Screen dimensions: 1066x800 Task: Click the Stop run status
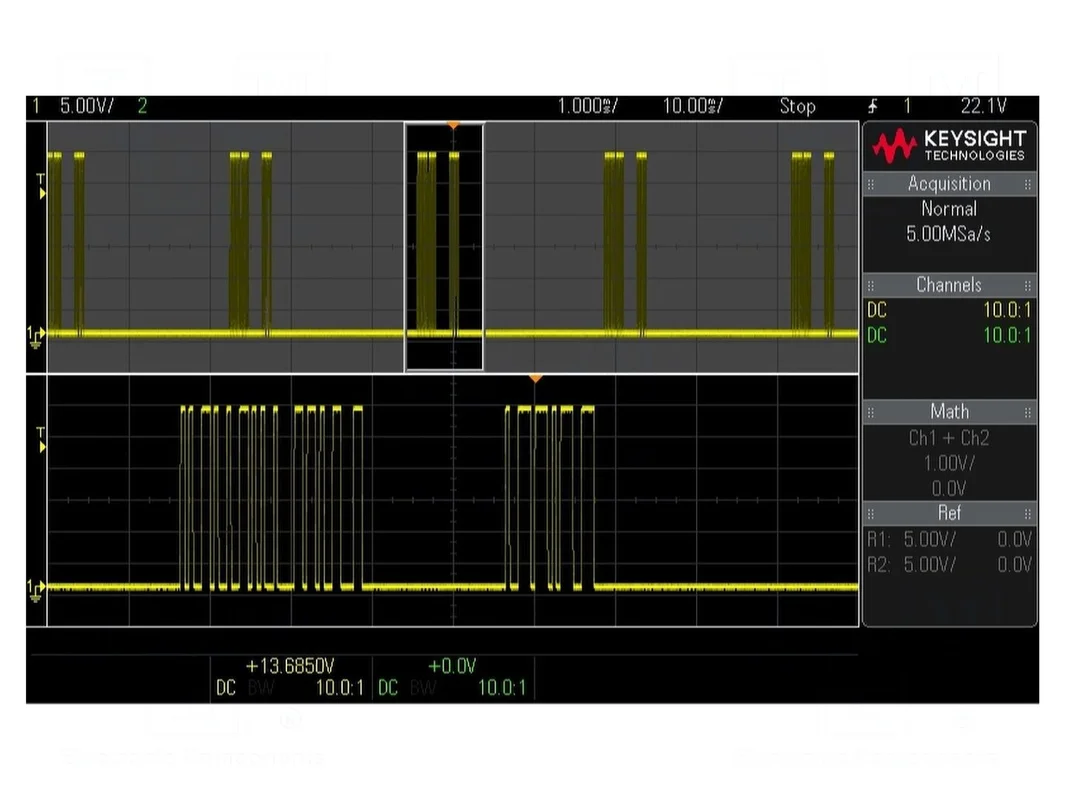click(x=797, y=107)
